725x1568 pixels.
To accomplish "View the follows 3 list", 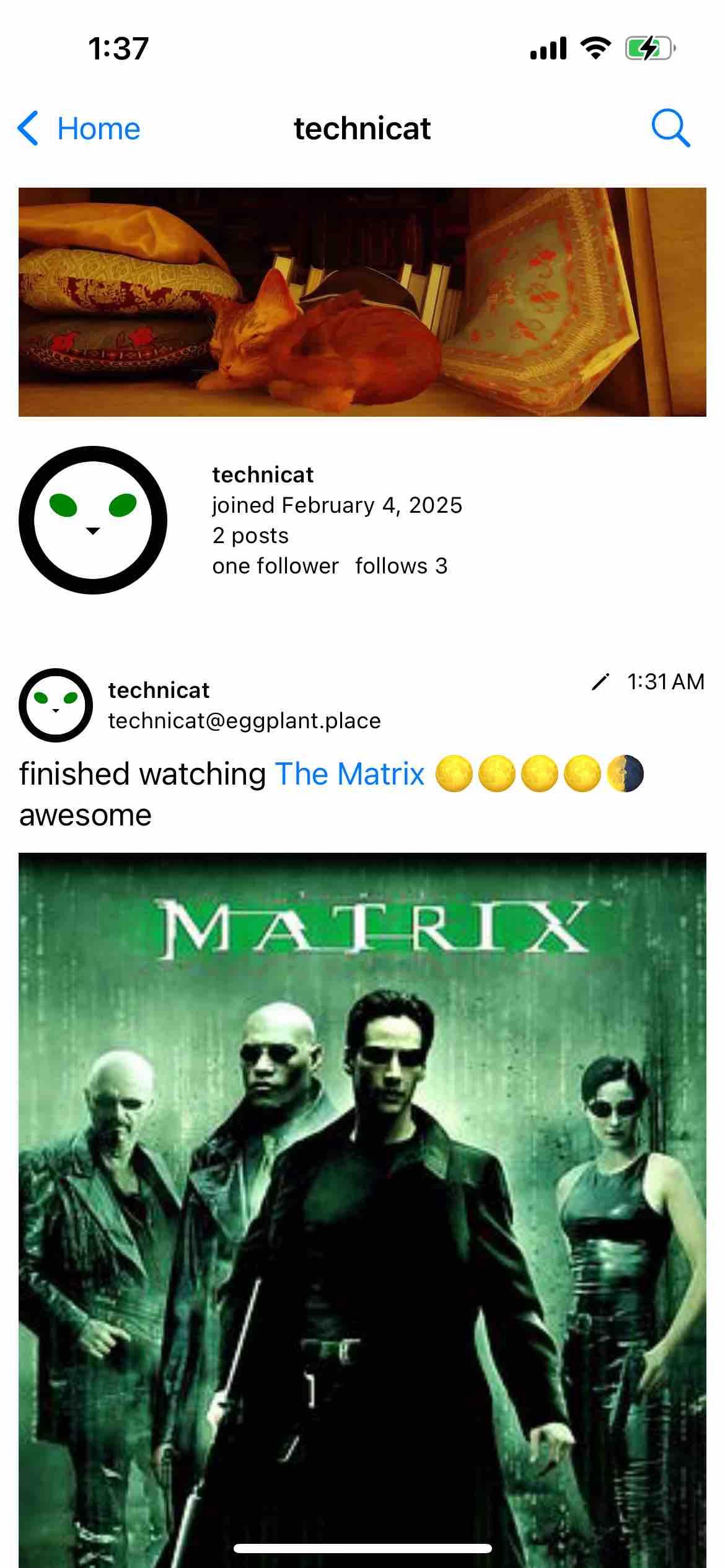I will click(x=401, y=566).
